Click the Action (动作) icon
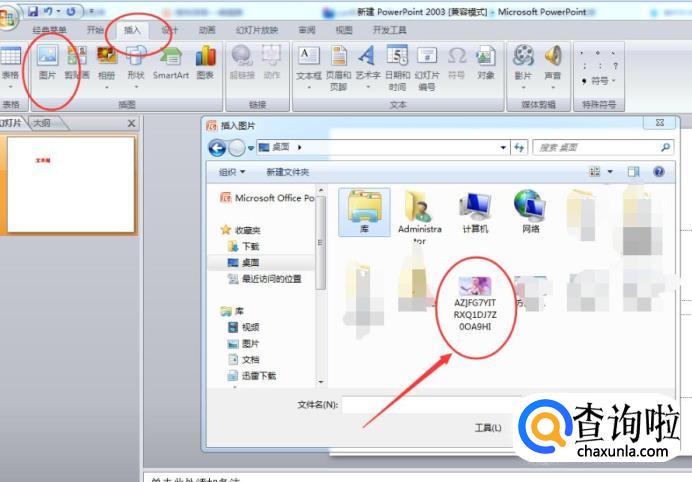The image size is (692, 482). [x=272, y=63]
